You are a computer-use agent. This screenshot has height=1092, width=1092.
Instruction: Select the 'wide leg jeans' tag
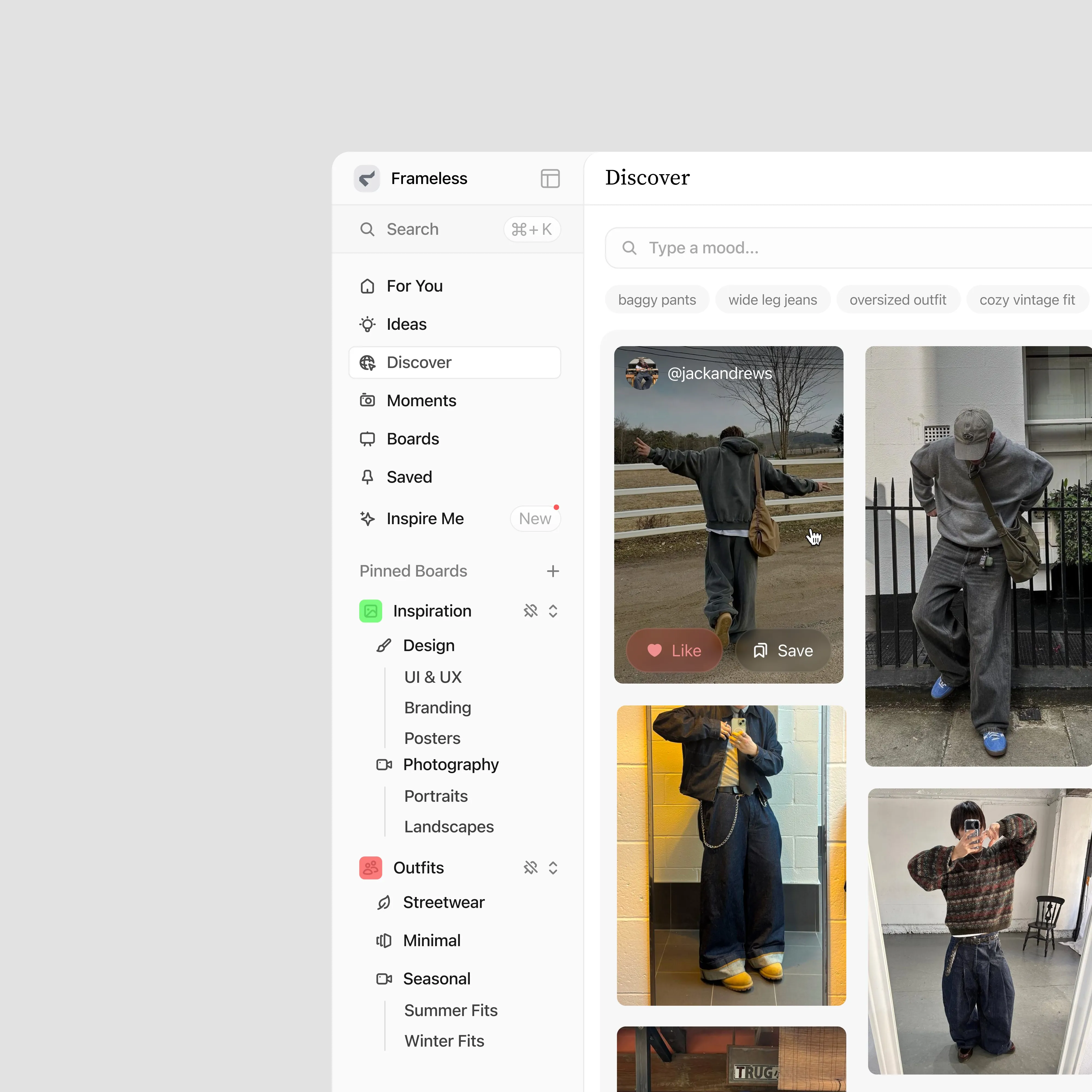point(772,299)
